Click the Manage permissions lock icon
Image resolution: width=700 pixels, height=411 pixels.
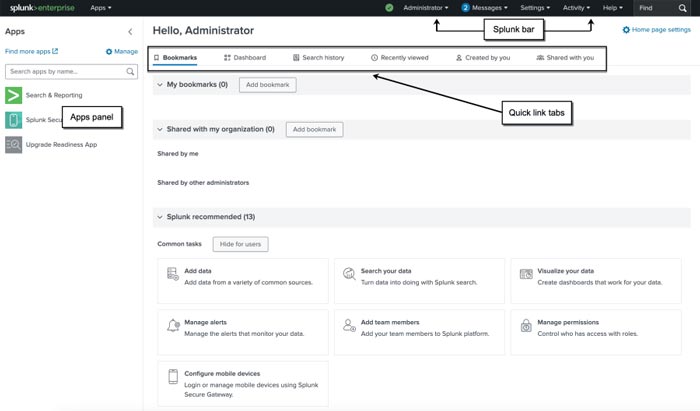(x=526, y=325)
